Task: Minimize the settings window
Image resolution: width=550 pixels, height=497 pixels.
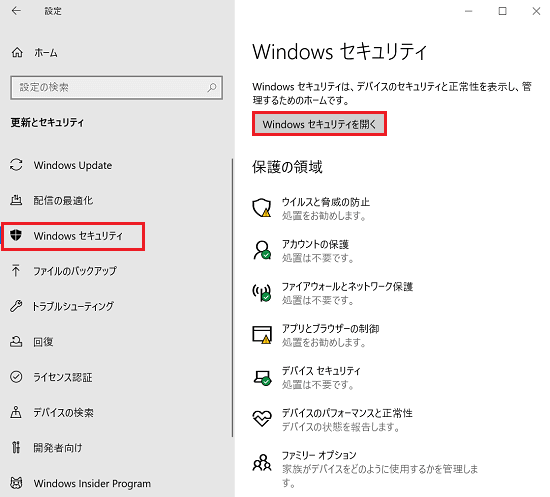Action: tap(468, 11)
